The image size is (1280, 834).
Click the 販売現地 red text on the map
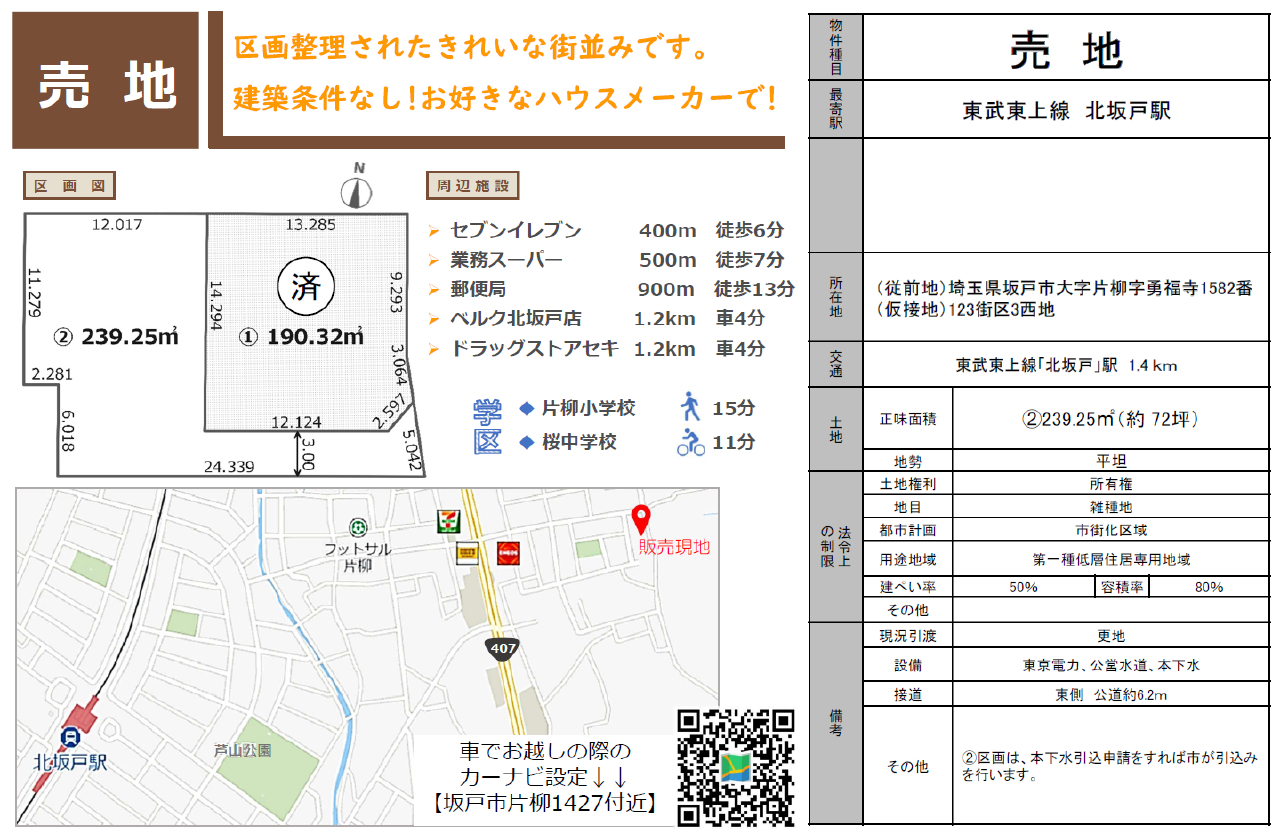pos(675,546)
